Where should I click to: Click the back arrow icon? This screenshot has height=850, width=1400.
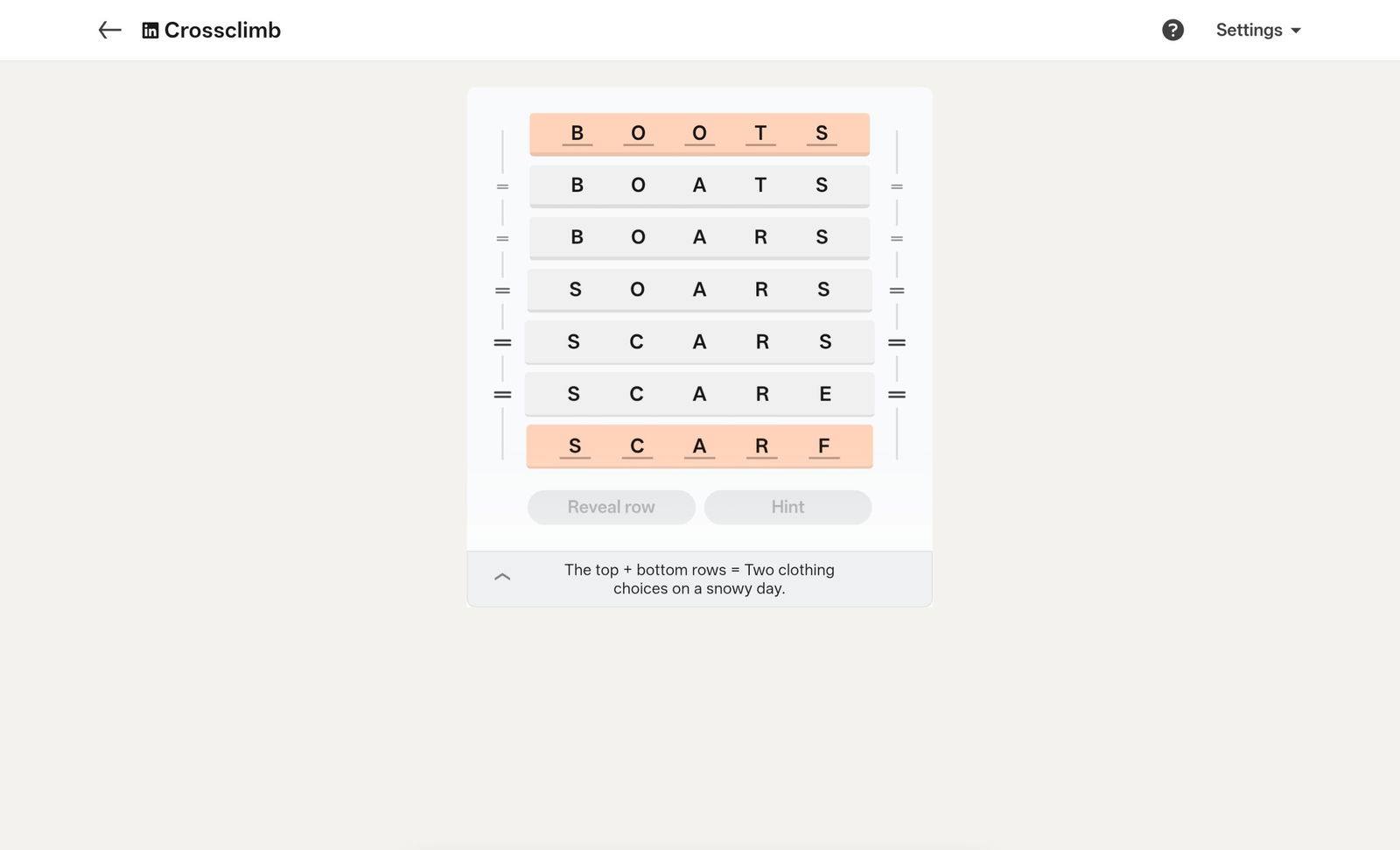coord(109,31)
